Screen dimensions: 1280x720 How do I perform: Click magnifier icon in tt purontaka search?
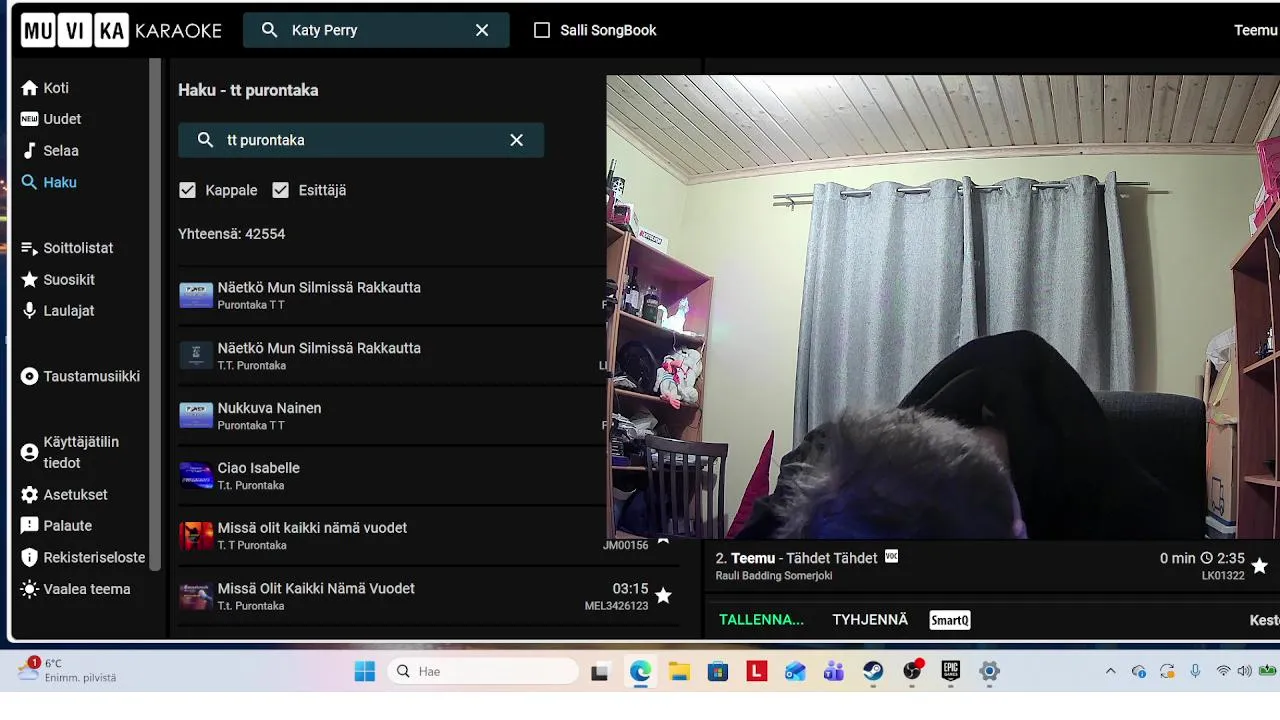coord(205,140)
